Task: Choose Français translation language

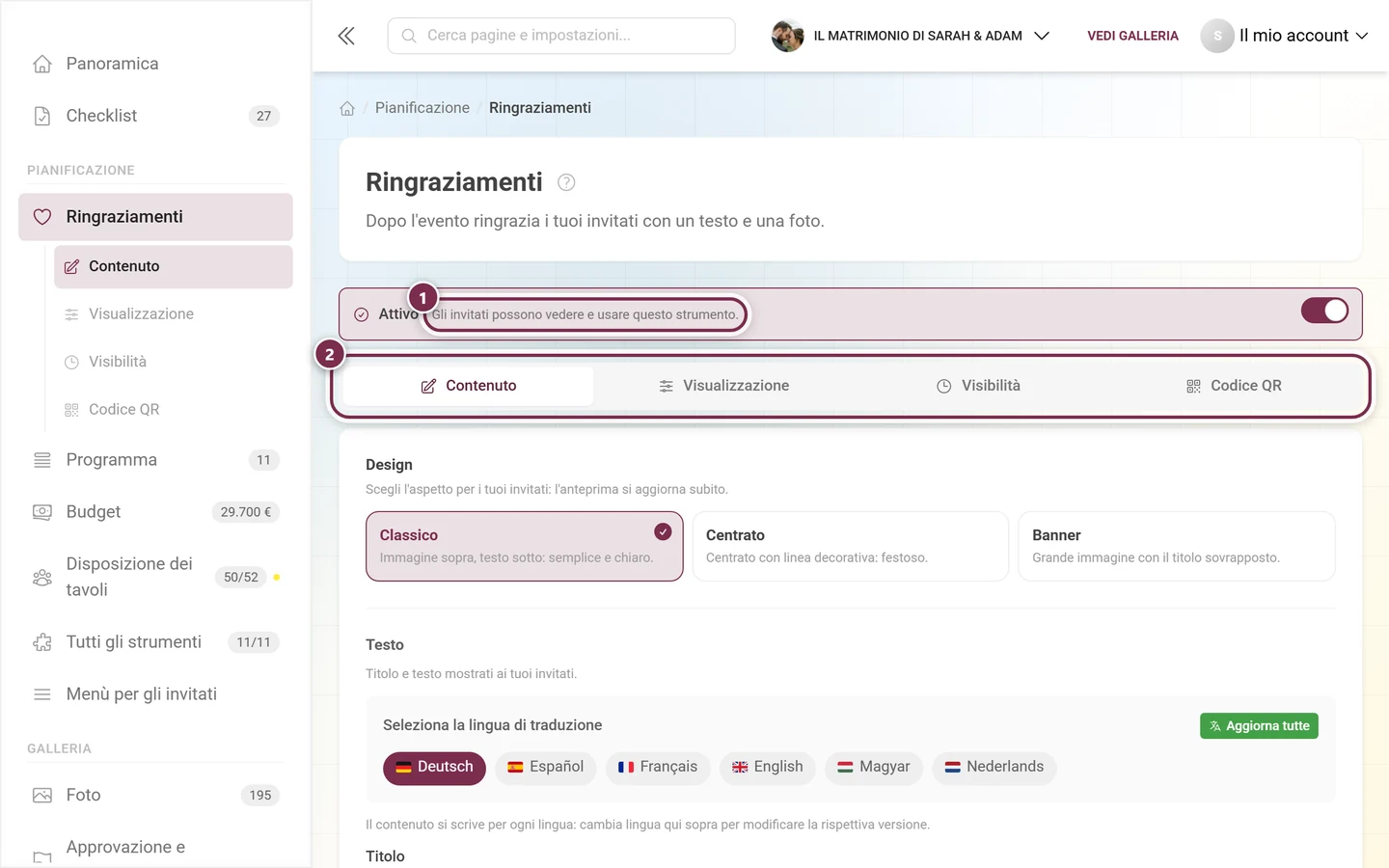Action: [x=658, y=768]
